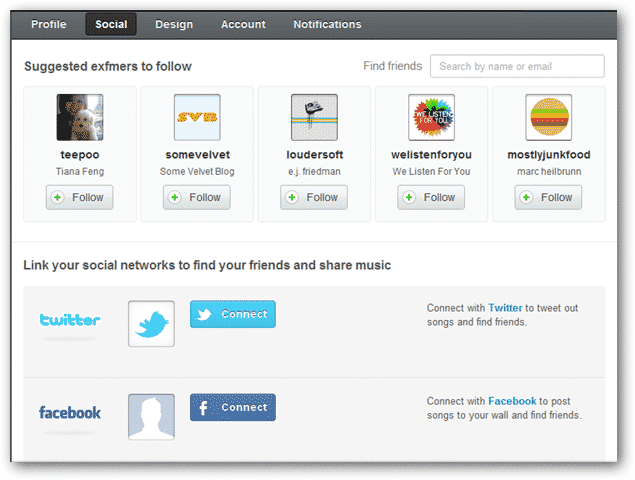The image size is (635, 480).
Task: Click the Find friends search field
Action: click(x=517, y=66)
